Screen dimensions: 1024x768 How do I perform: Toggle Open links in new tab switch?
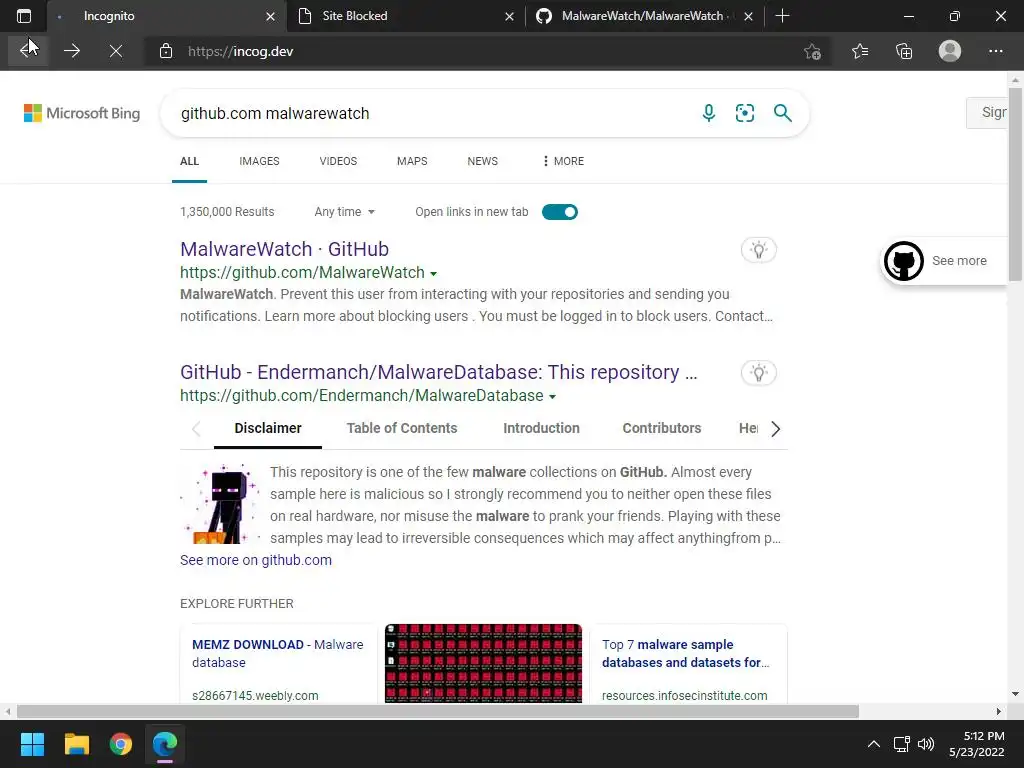[560, 212]
